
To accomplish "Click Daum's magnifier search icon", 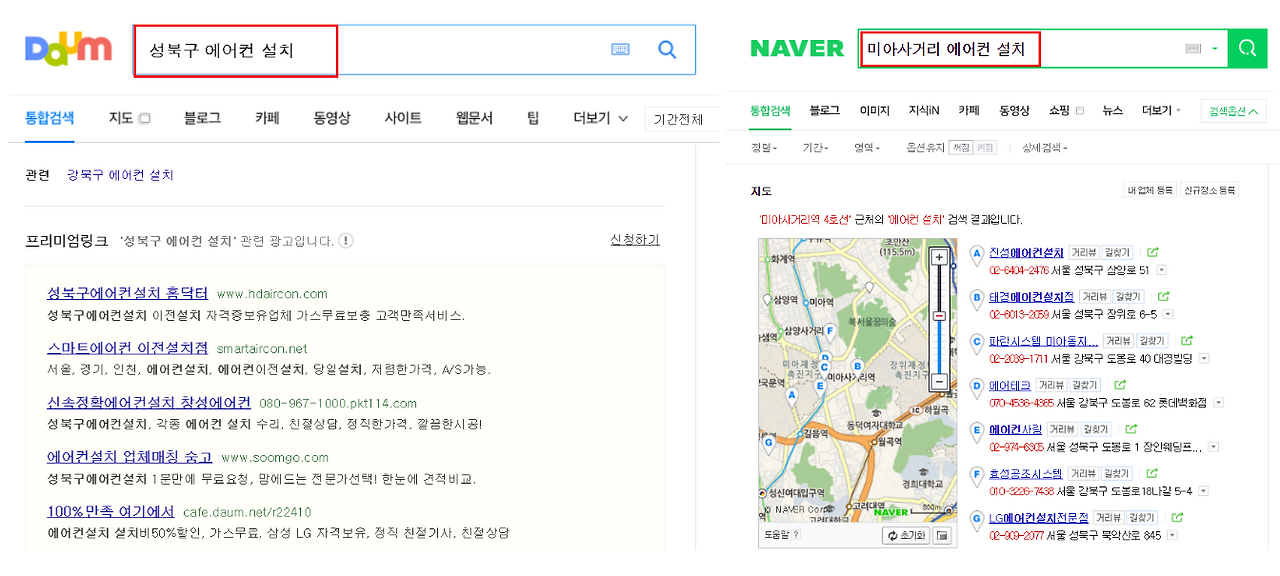I will [x=667, y=49].
